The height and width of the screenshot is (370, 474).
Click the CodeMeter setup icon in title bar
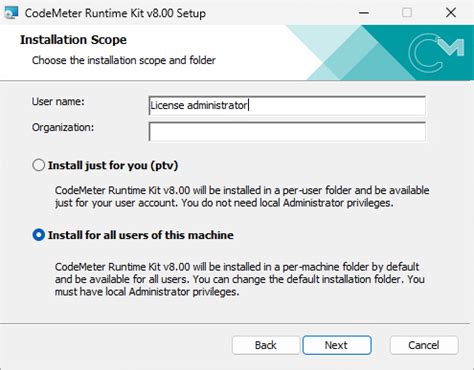click(x=10, y=13)
